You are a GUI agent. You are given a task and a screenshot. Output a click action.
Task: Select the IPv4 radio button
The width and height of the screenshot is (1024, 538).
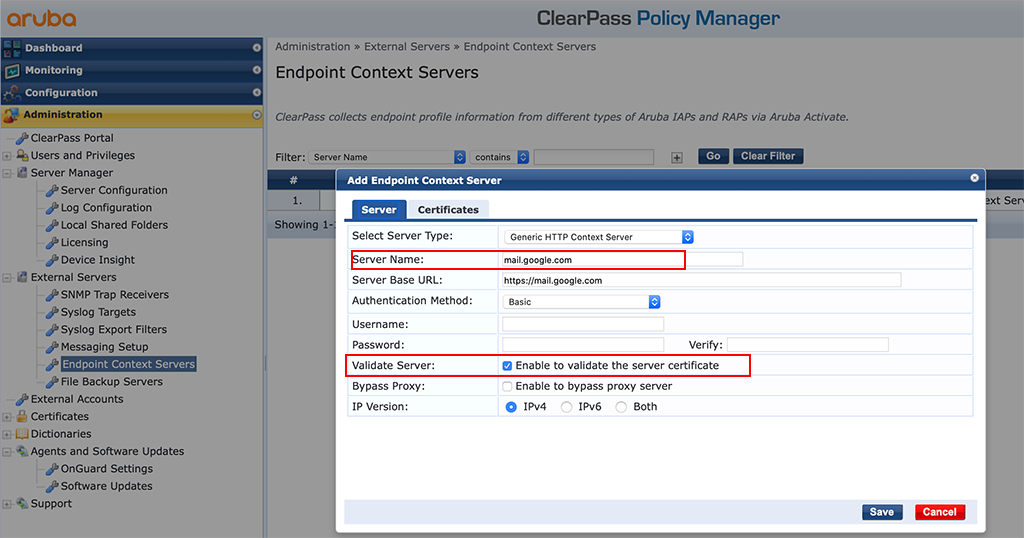click(x=511, y=407)
